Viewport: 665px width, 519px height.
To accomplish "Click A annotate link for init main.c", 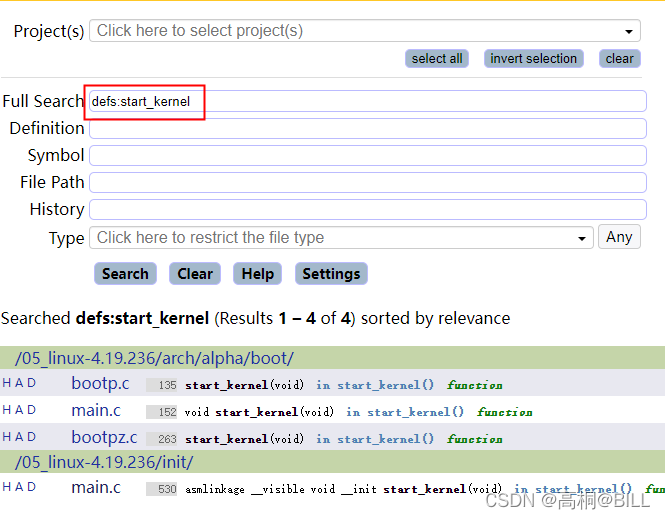I will click(x=19, y=487).
